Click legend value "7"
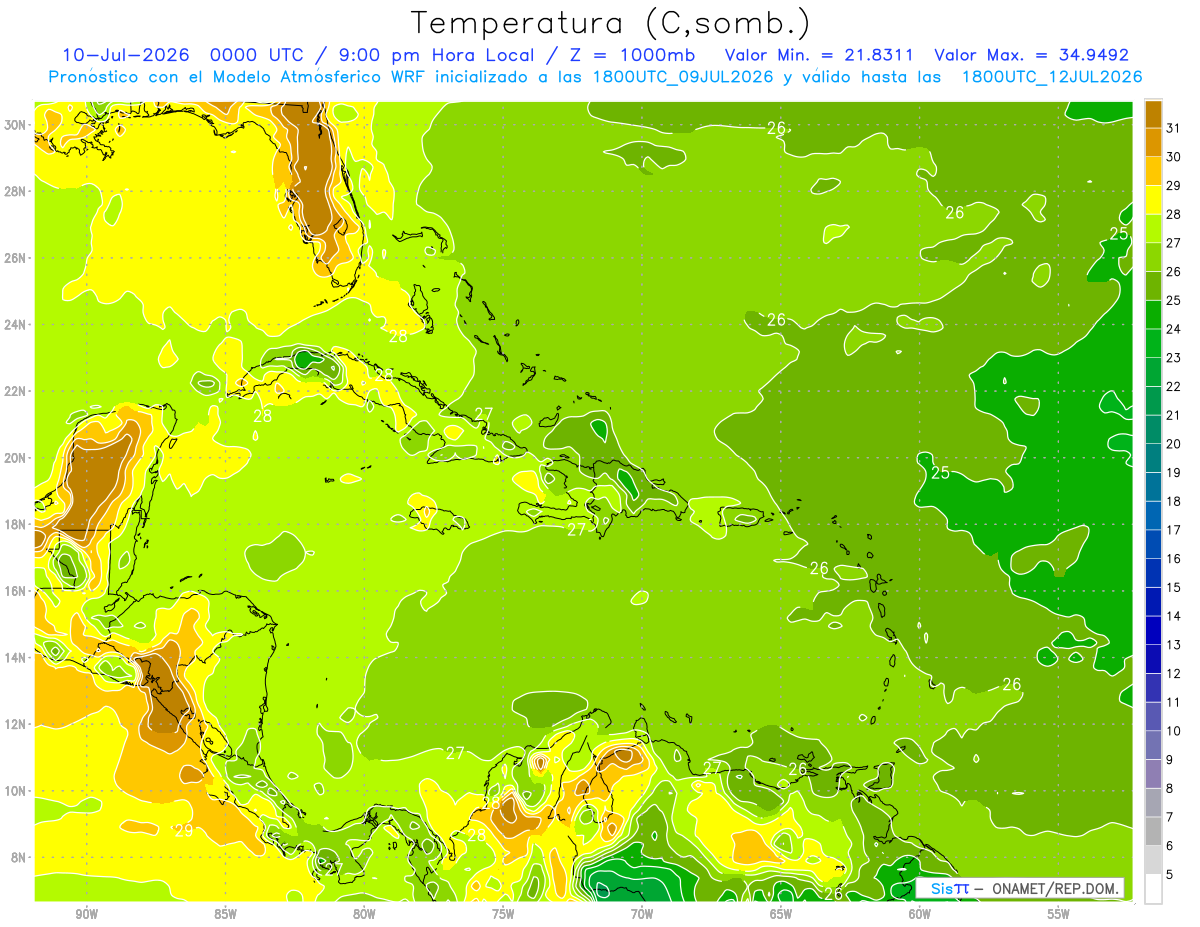The height and width of the screenshot is (927, 1200). coord(1170,817)
